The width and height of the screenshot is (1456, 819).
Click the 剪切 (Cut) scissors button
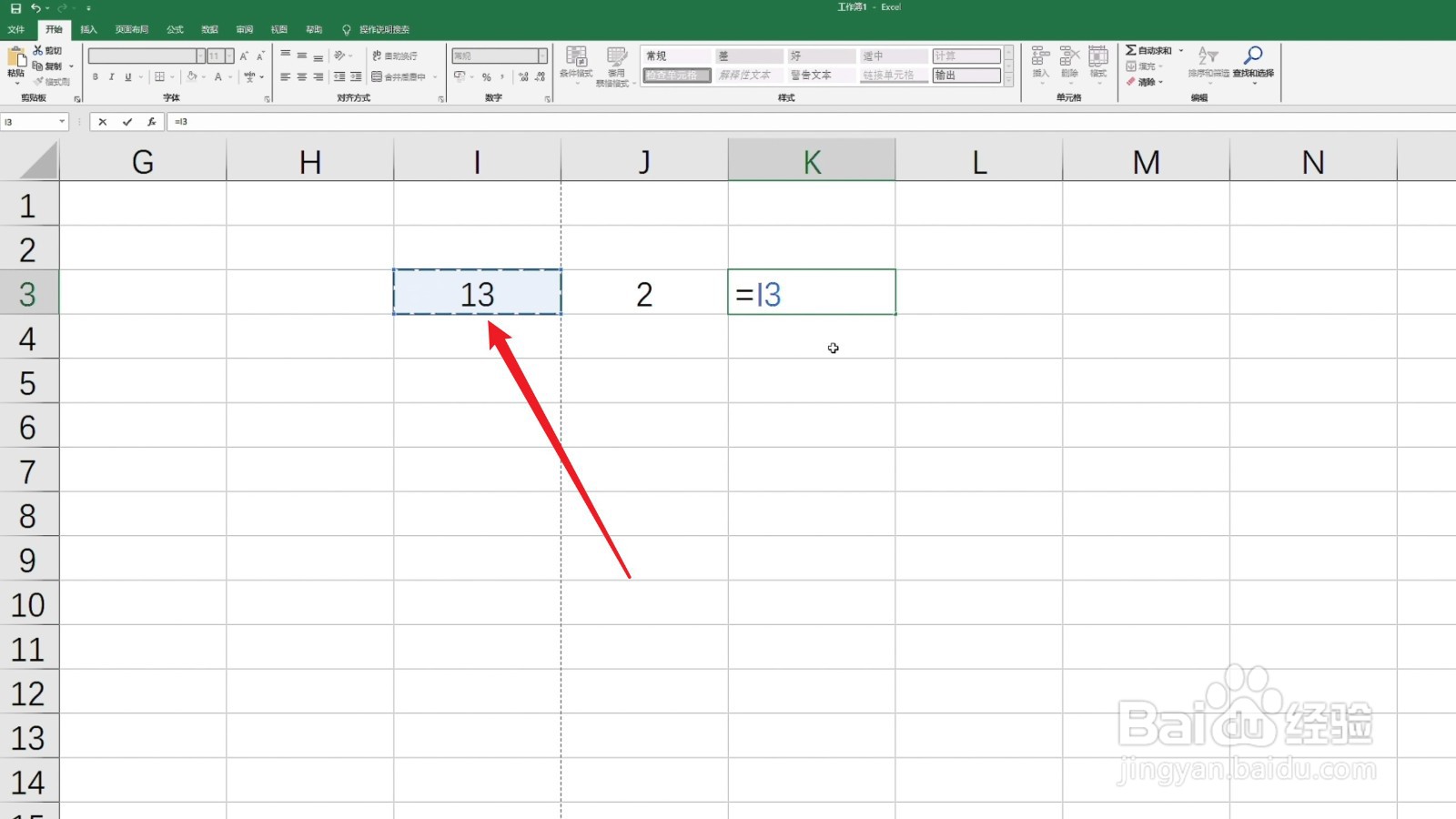pos(47,50)
